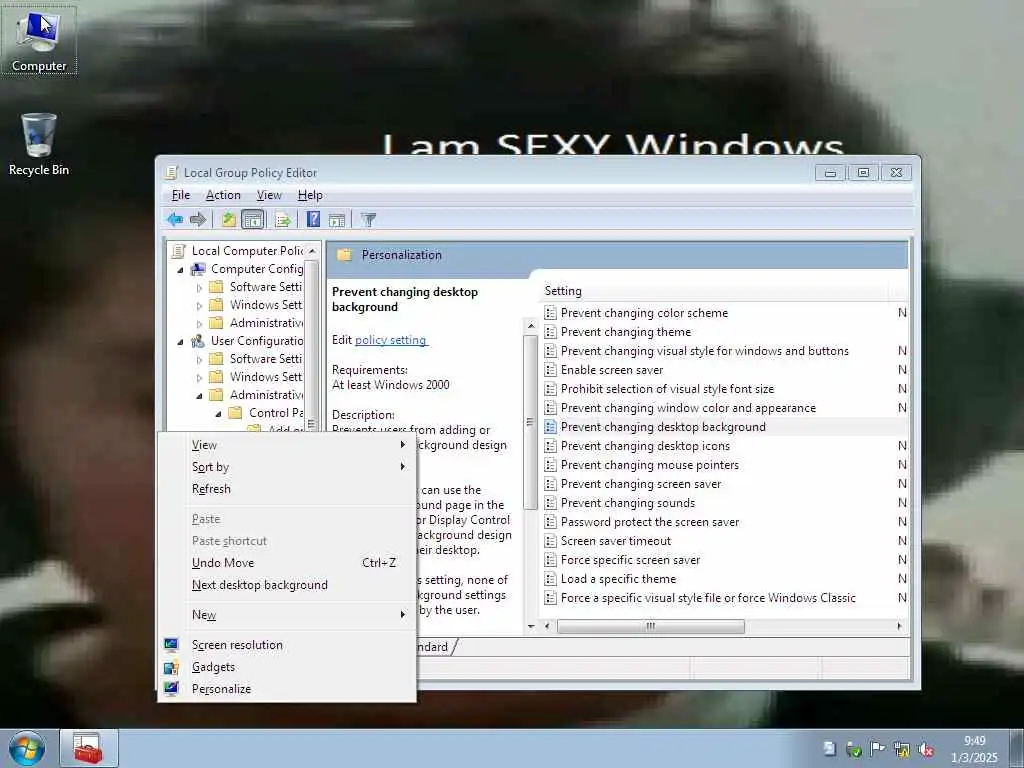The height and width of the screenshot is (768, 1024).
Task: Click the User Configuration tree icon
Action: [x=197, y=341]
